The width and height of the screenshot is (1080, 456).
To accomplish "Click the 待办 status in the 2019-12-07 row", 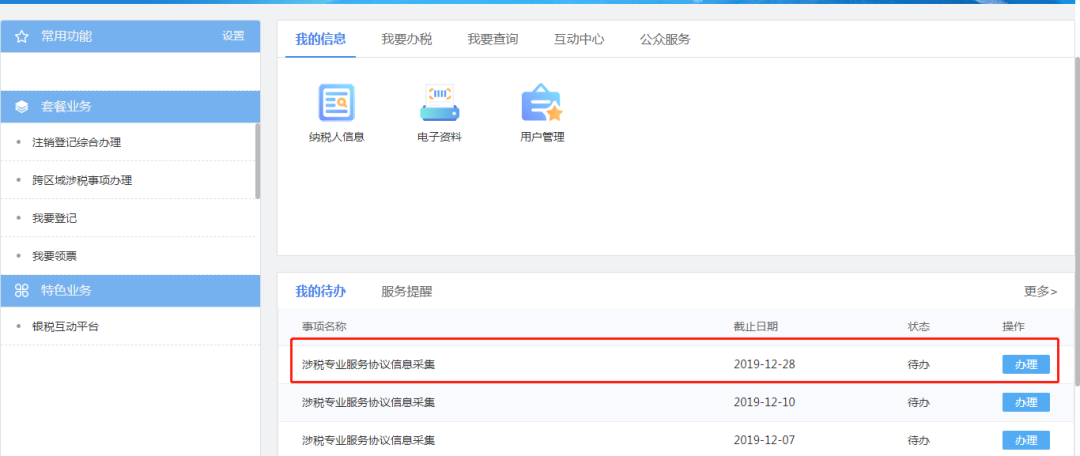I will coord(919,439).
